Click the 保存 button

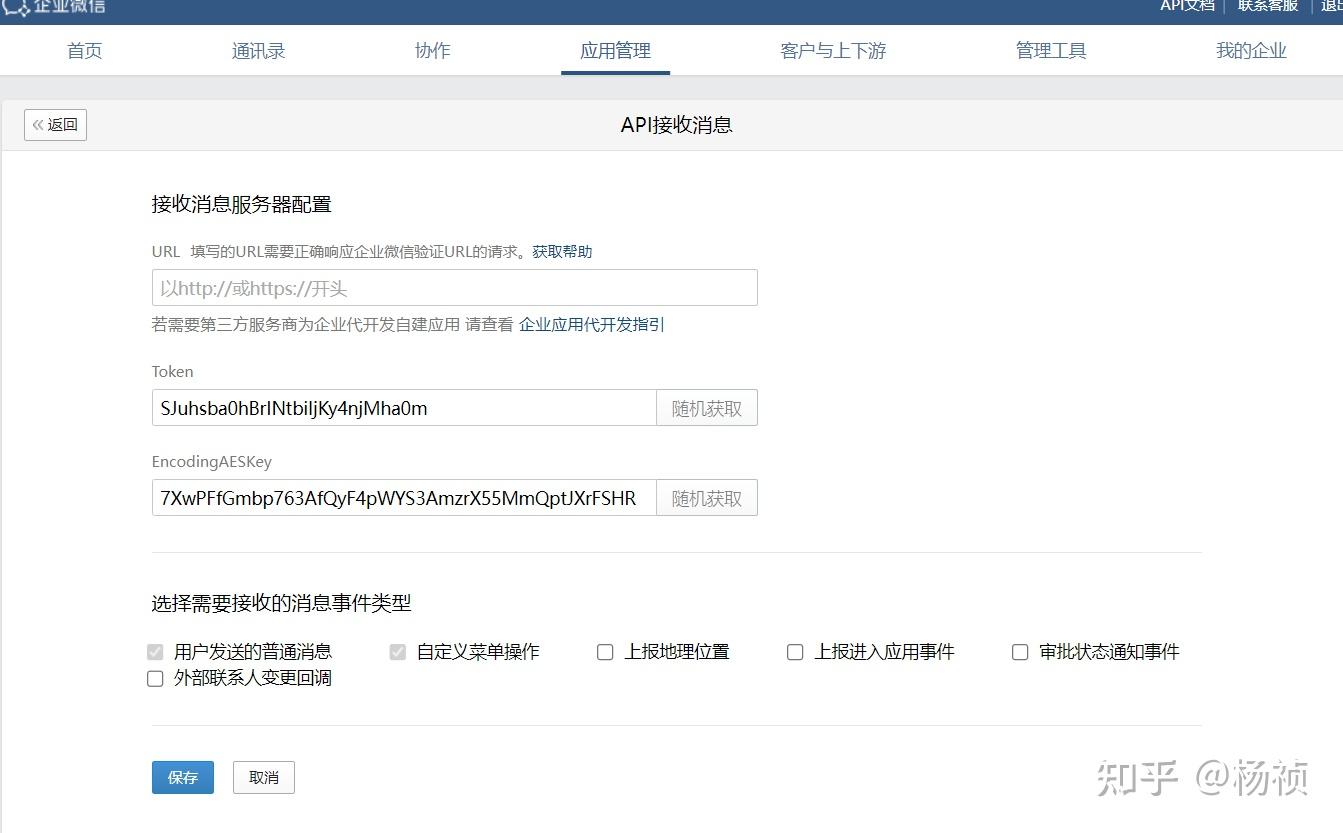point(182,777)
